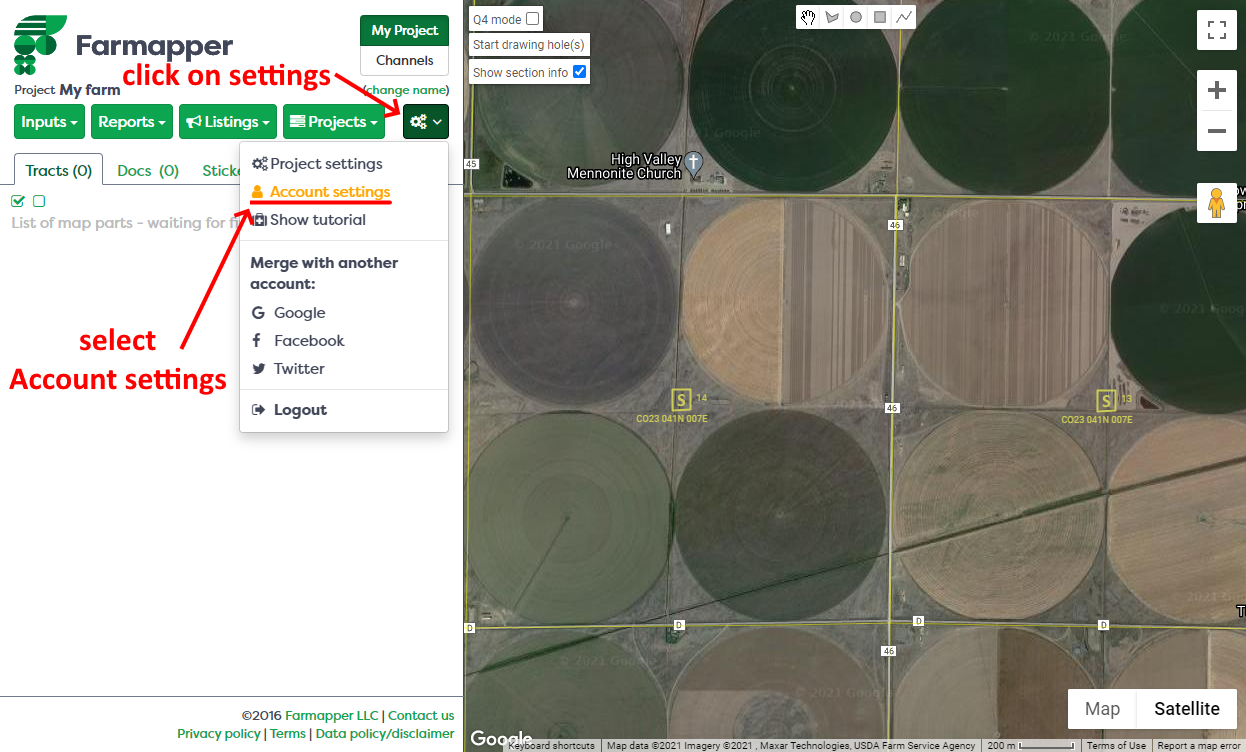Switch map to Map view

pos(1103,709)
